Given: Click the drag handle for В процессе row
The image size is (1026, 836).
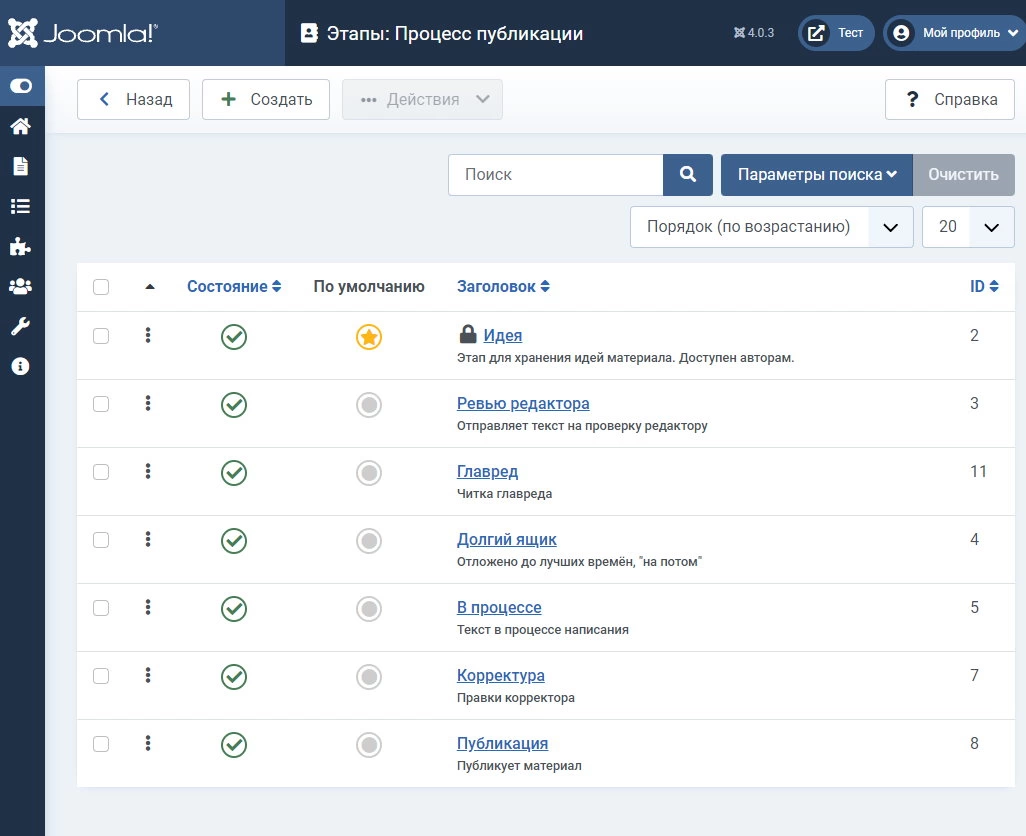Looking at the screenshot, I should point(148,608).
